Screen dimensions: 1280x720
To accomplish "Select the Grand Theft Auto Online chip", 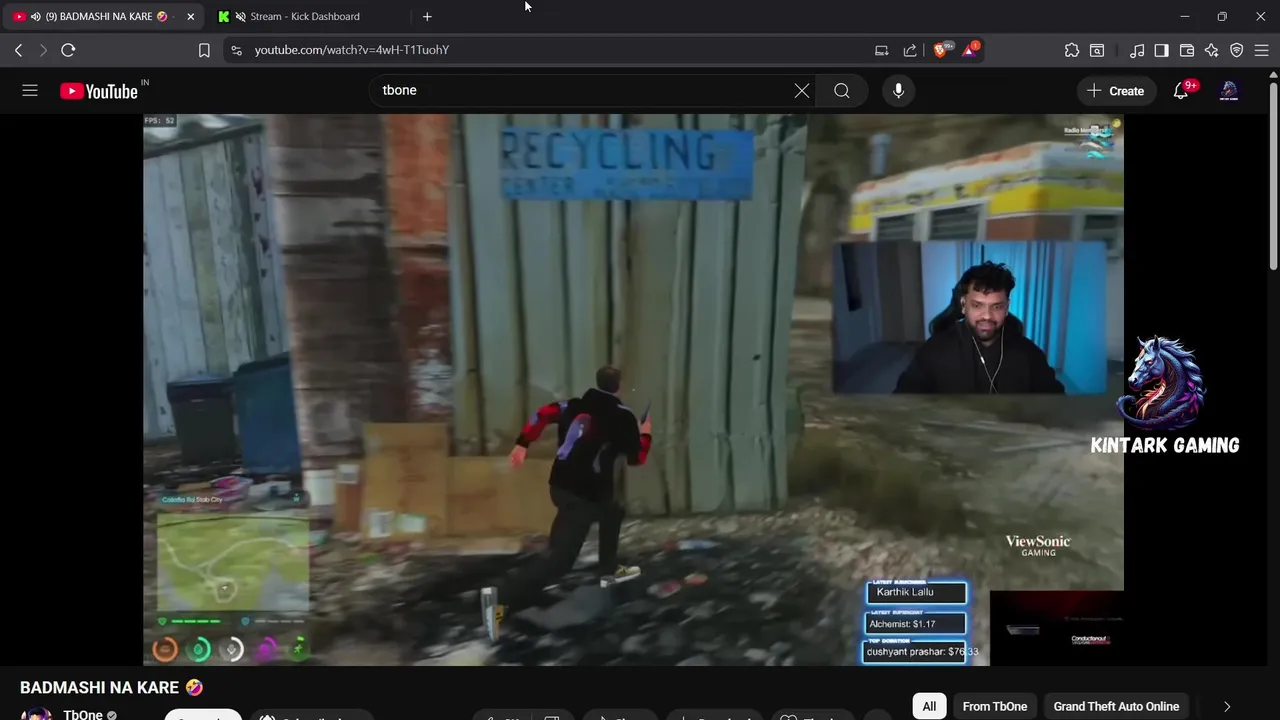I will pyautogui.click(x=1116, y=706).
